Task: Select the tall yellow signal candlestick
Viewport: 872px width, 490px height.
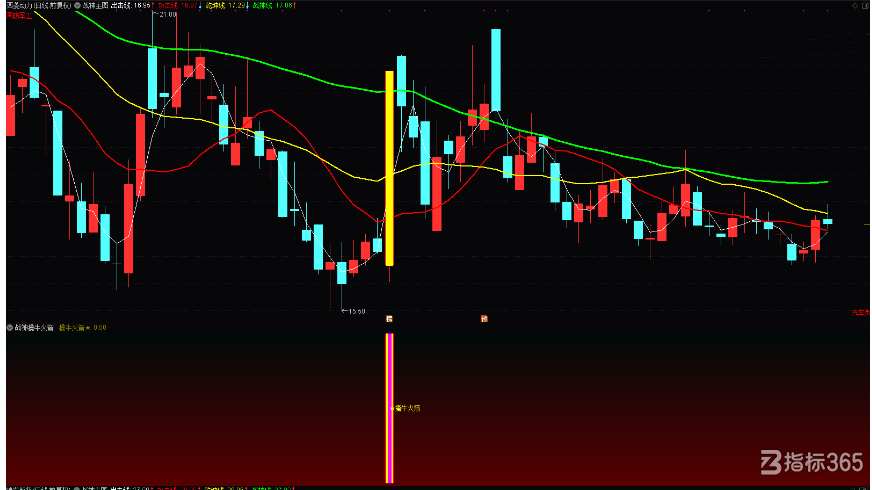Action: click(x=389, y=168)
